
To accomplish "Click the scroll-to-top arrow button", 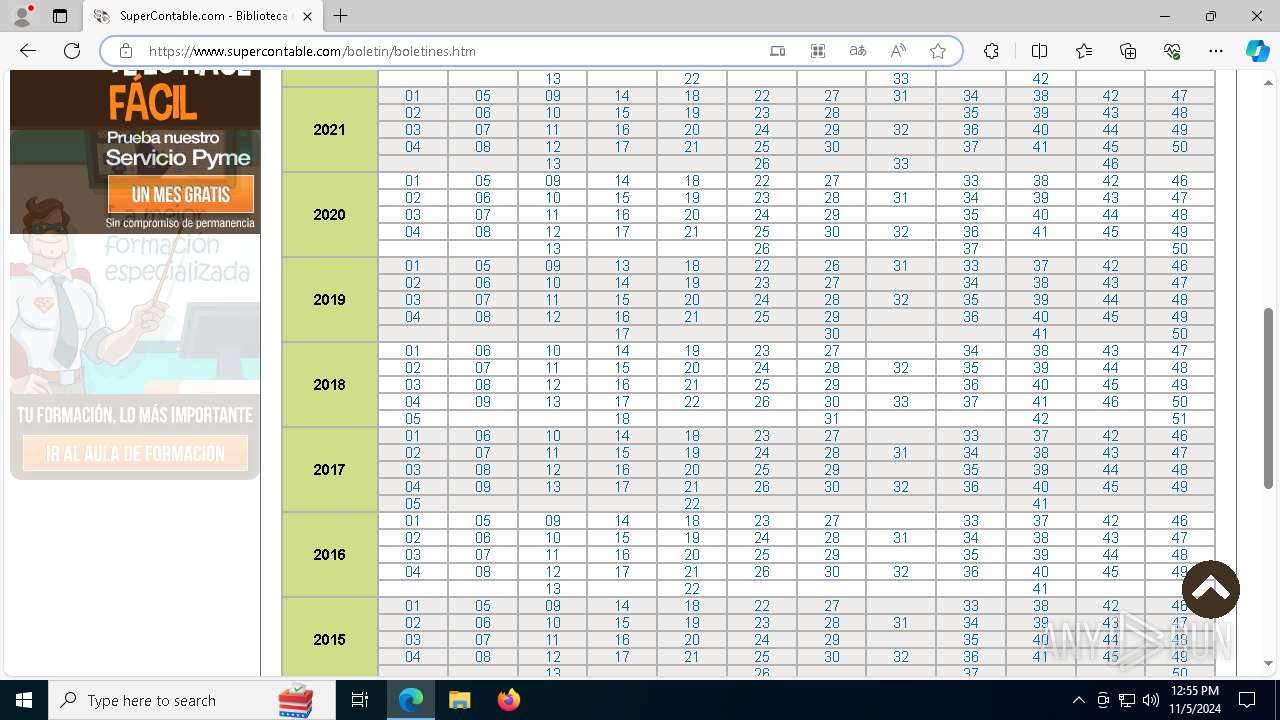I will coord(1211,589).
